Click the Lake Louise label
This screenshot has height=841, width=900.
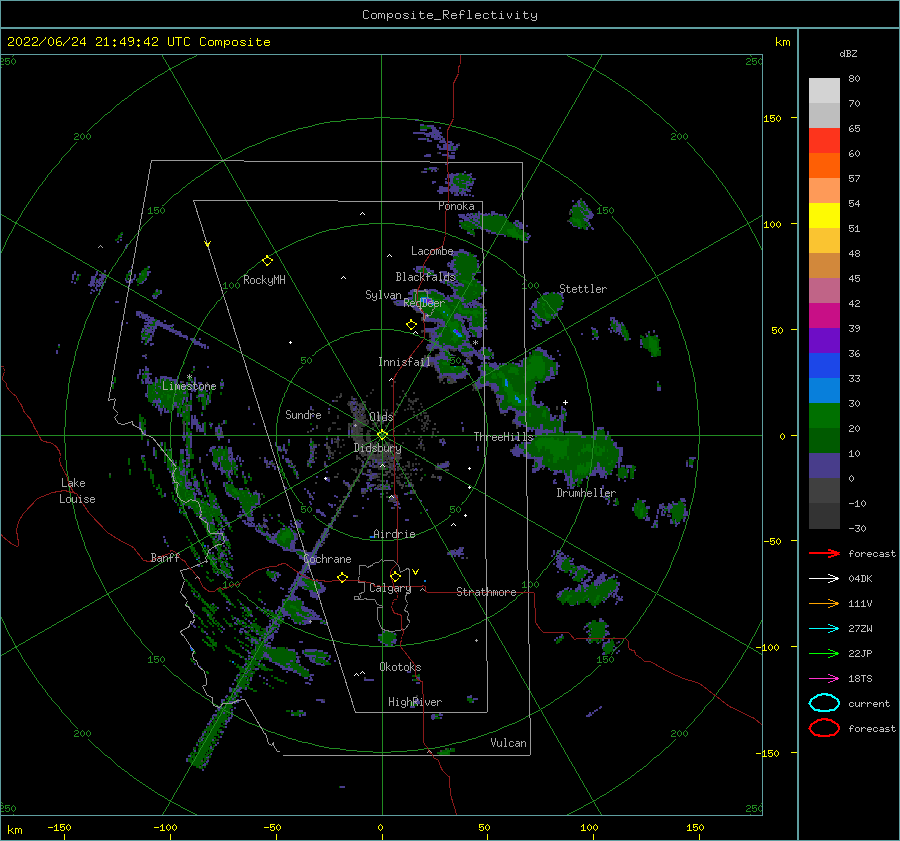click(77, 491)
